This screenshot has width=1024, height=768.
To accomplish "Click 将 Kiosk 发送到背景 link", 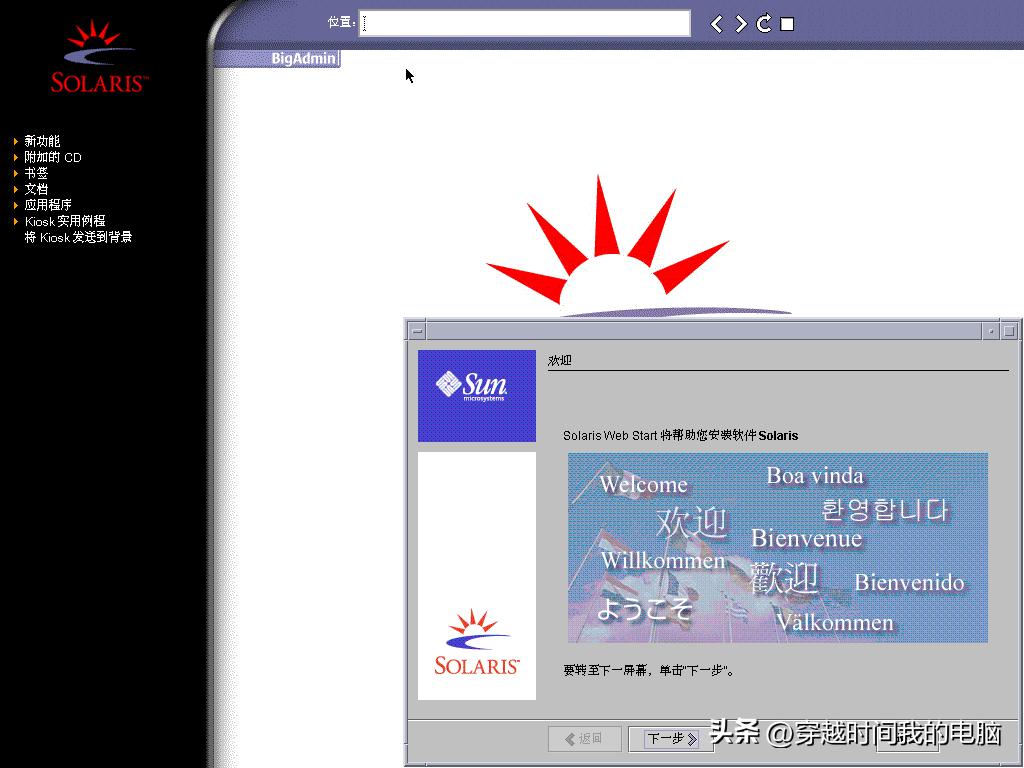I will click(78, 237).
